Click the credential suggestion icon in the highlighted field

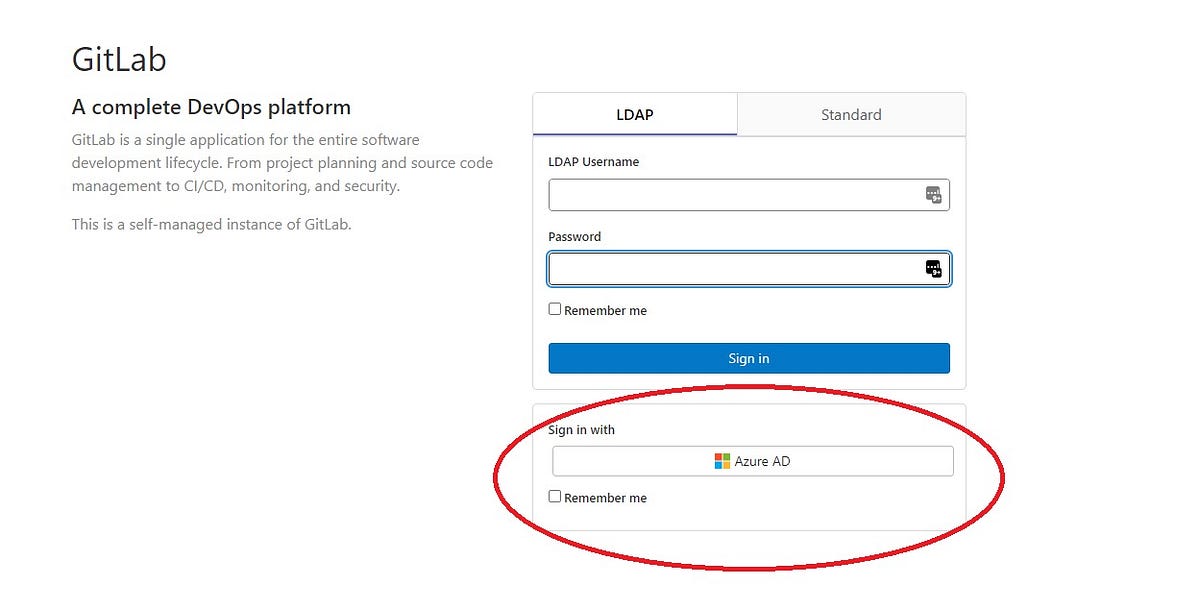click(x=933, y=268)
